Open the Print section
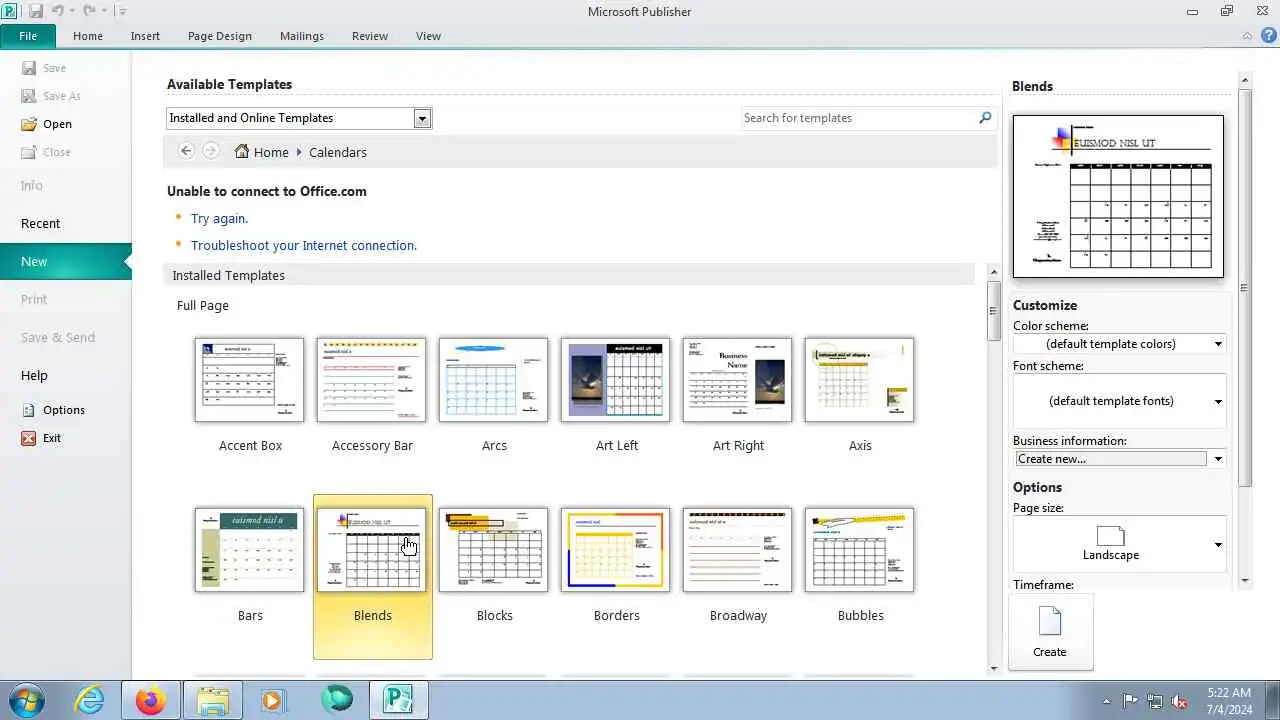The height and width of the screenshot is (720, 1280). (x=65, y=299)
